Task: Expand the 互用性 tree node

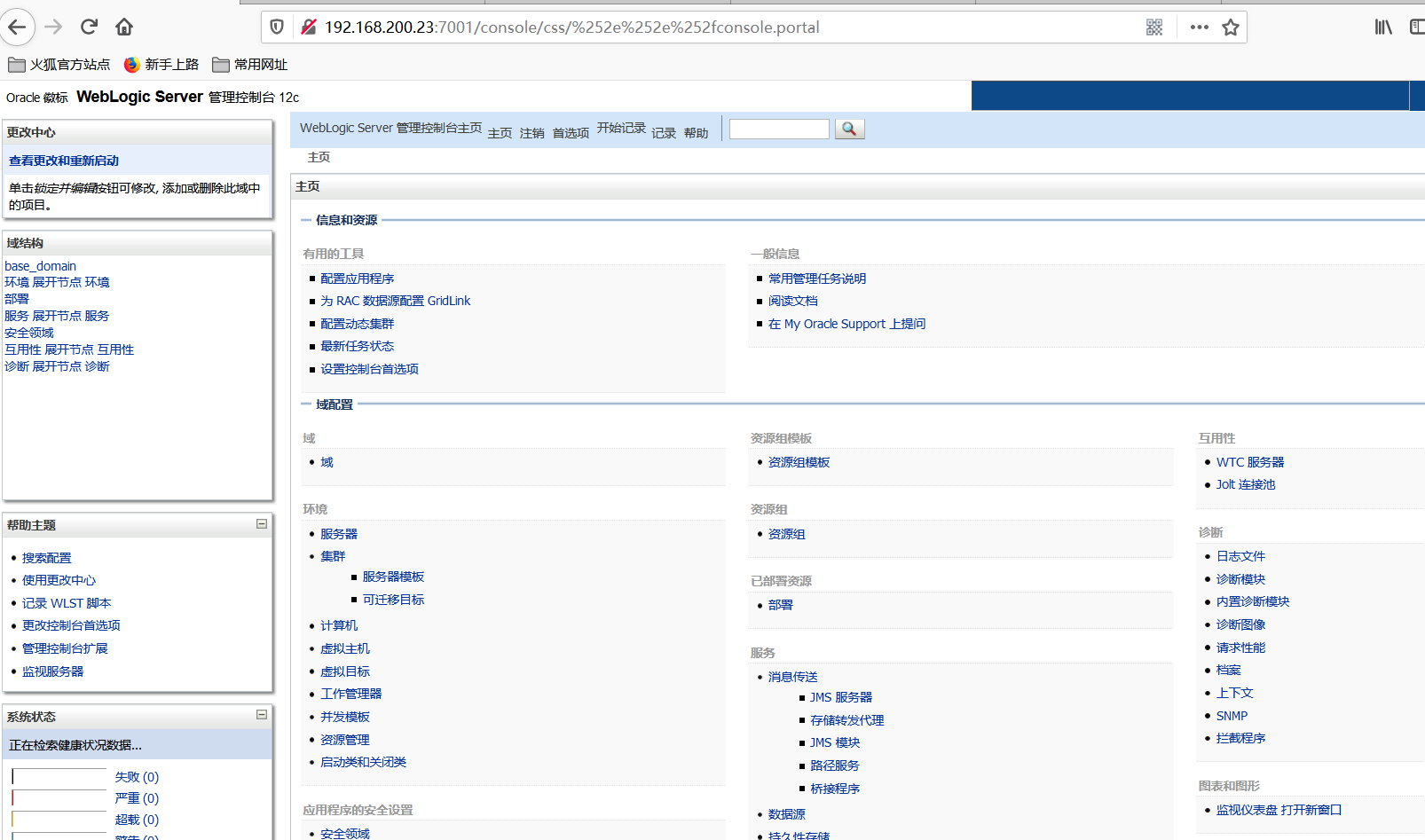Action: [69, 349]
